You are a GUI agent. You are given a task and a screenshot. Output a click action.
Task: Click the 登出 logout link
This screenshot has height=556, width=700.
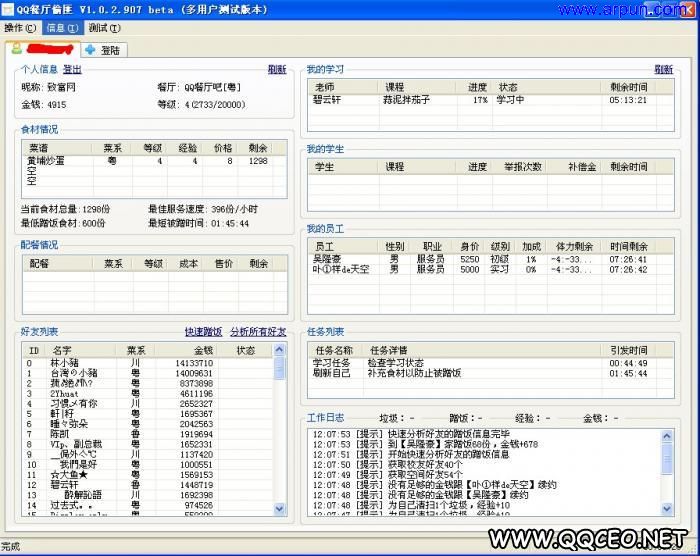pos(72,69)
